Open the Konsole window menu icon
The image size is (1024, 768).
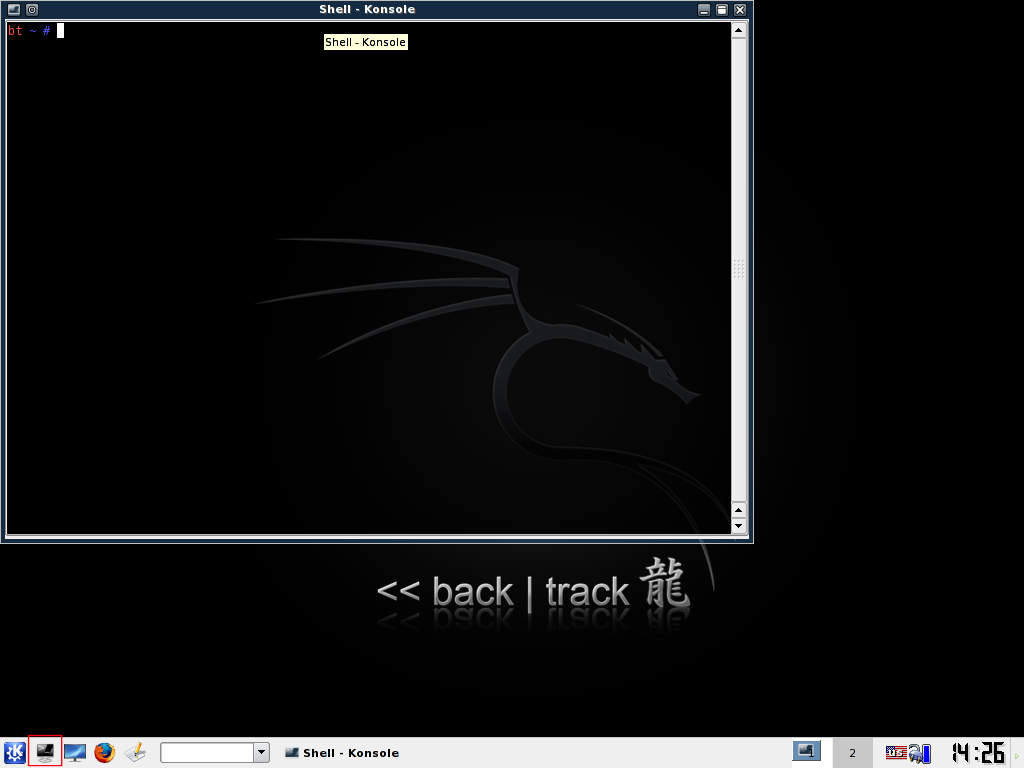pos(14,10)
